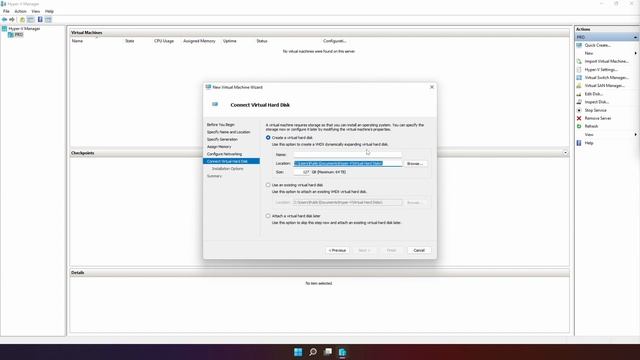Open the Windows Start menu
Viewport: 640px width, 360px height.
point(298,352)
